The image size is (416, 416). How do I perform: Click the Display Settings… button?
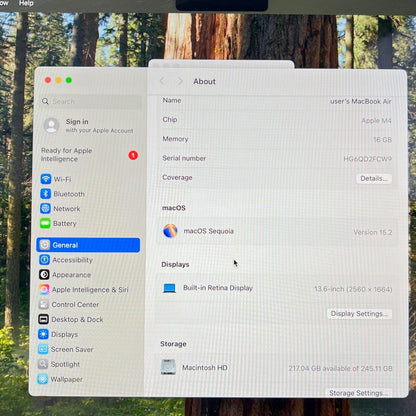pyautogui.click(x=359, y=314)
